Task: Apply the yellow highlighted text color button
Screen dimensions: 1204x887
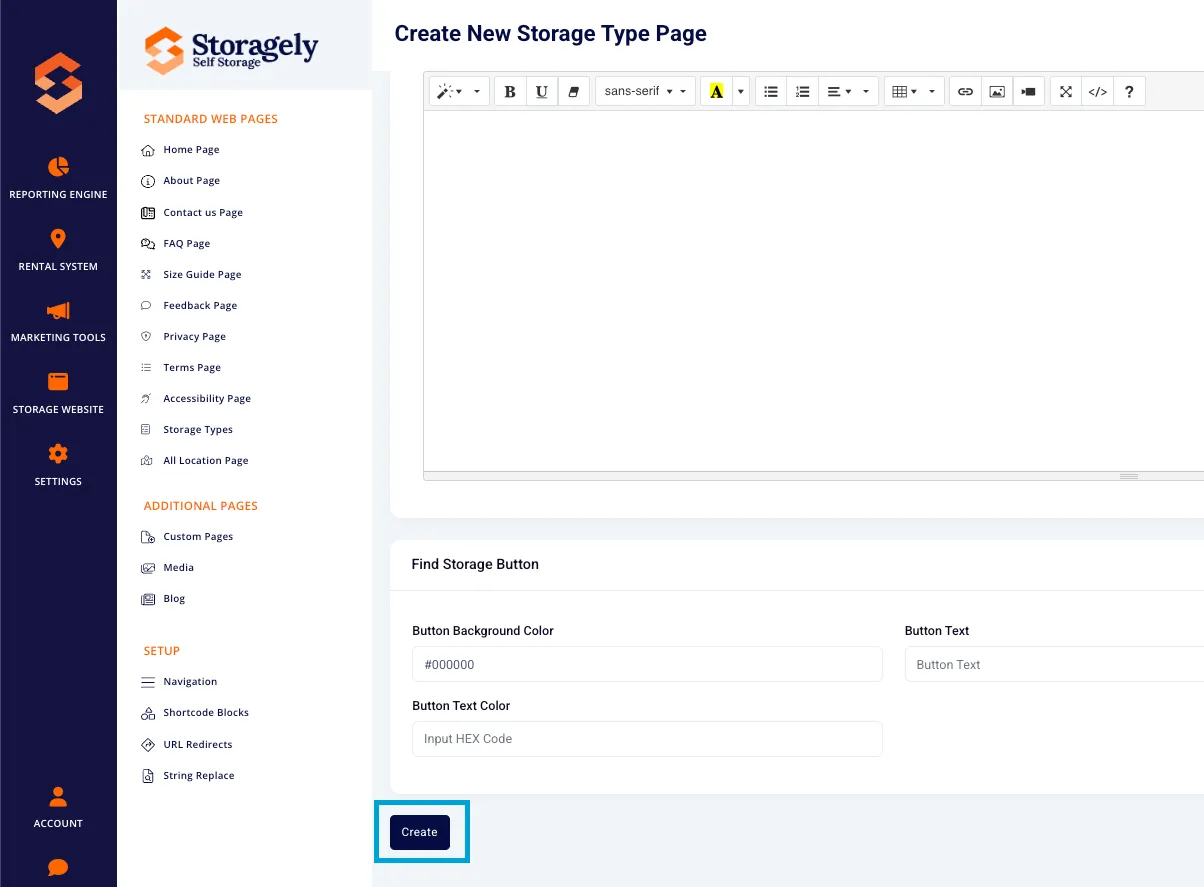Action: 716,91
